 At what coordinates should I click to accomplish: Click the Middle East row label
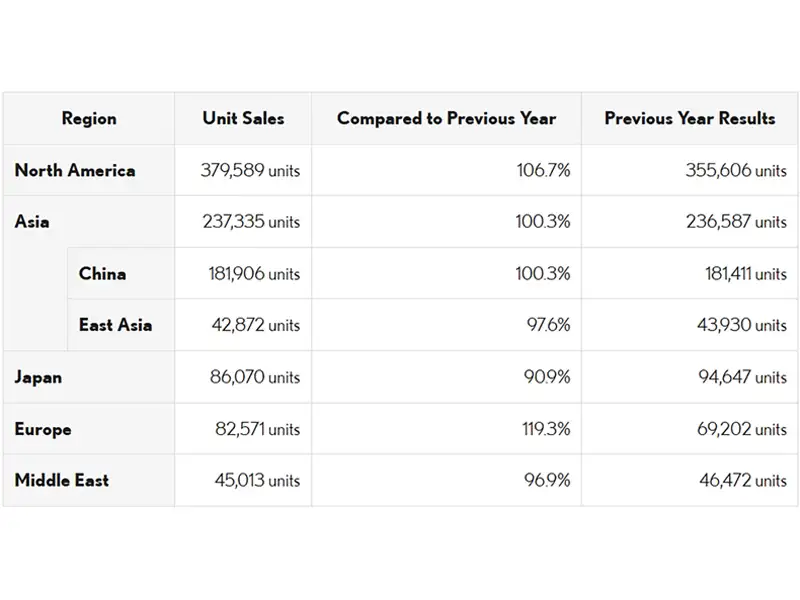(x=62, y=481)
